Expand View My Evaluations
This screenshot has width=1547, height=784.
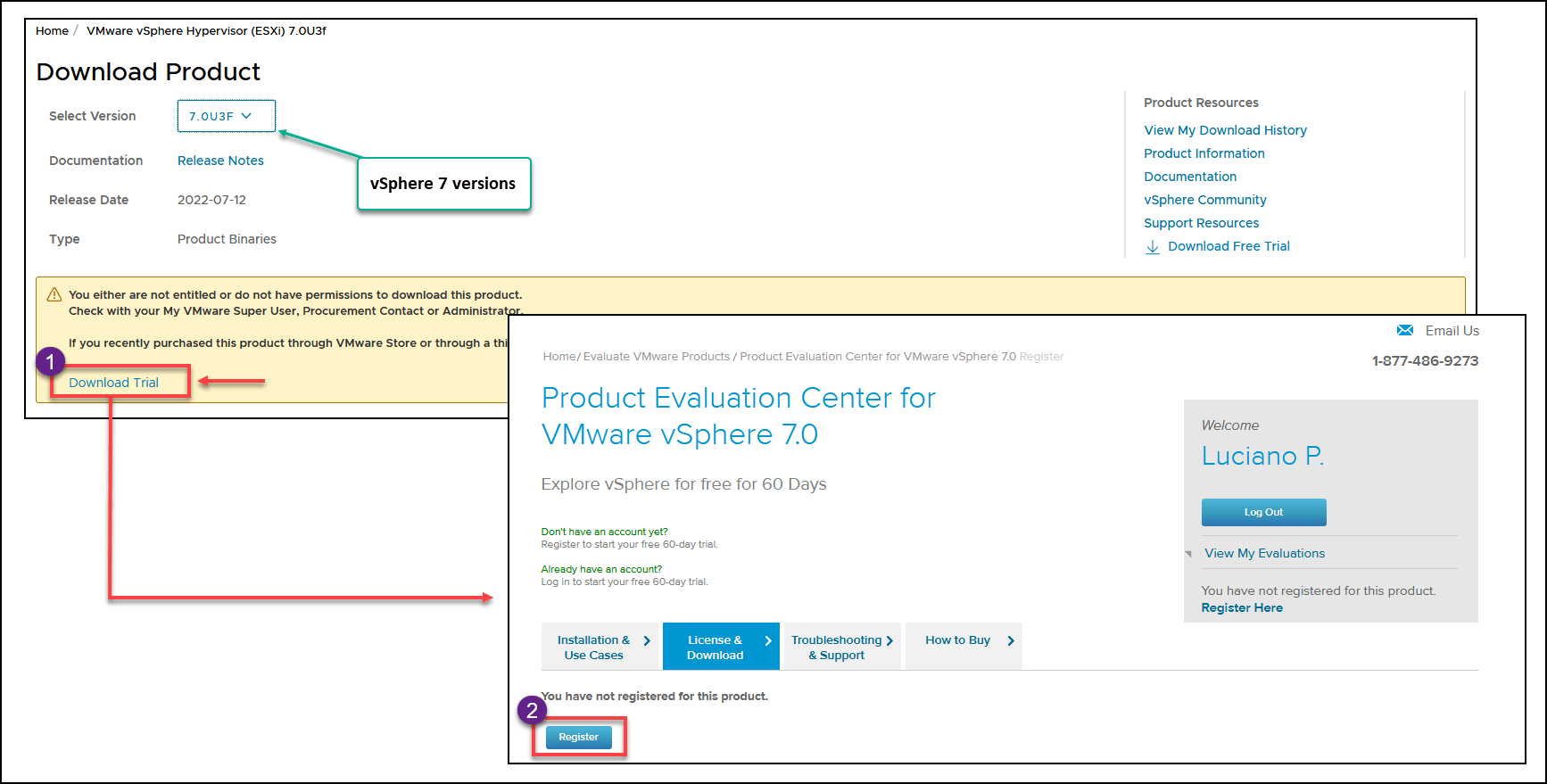(1264, 553)
